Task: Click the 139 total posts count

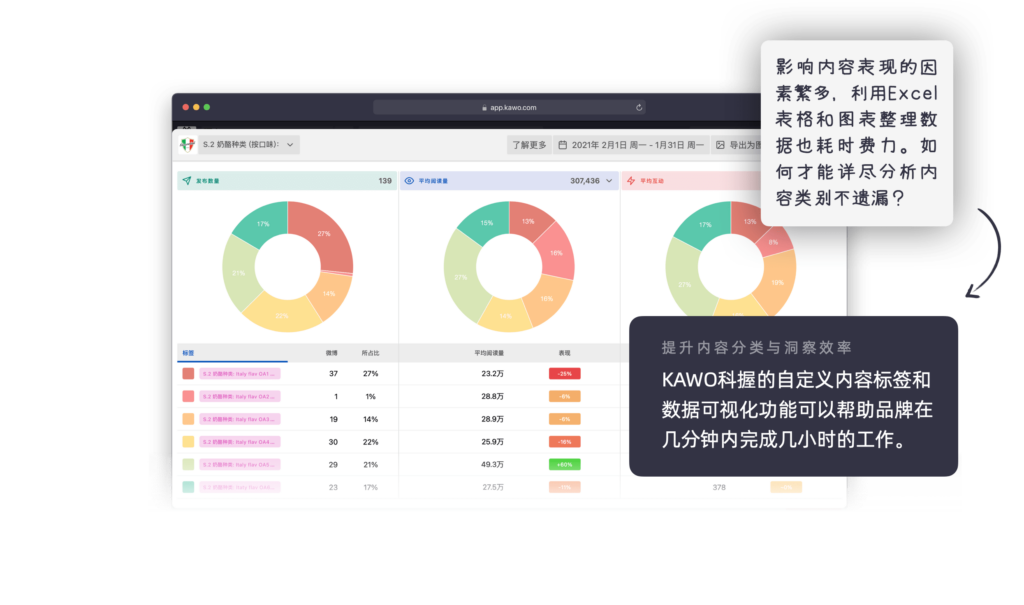Action: (385, 181)
